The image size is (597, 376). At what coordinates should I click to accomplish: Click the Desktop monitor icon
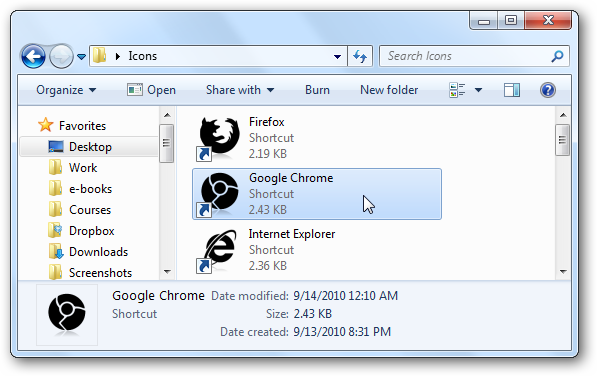[x=56, y=147]
